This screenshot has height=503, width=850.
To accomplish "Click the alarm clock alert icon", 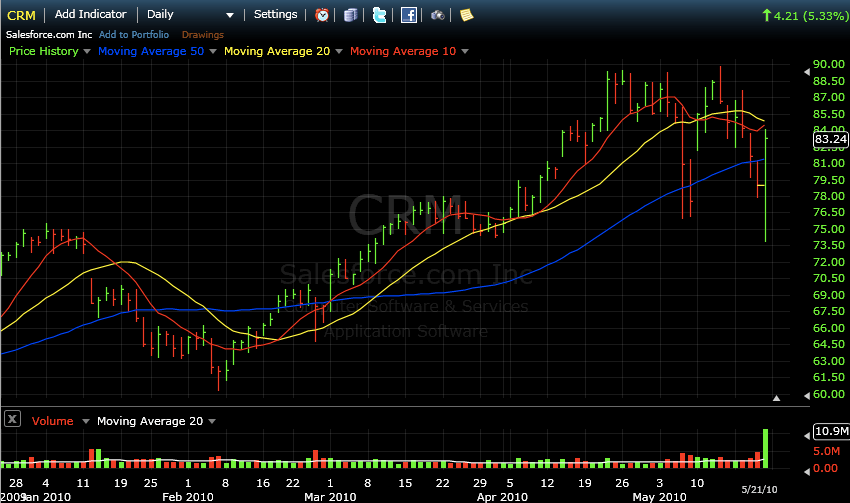I will click(322, 15).
